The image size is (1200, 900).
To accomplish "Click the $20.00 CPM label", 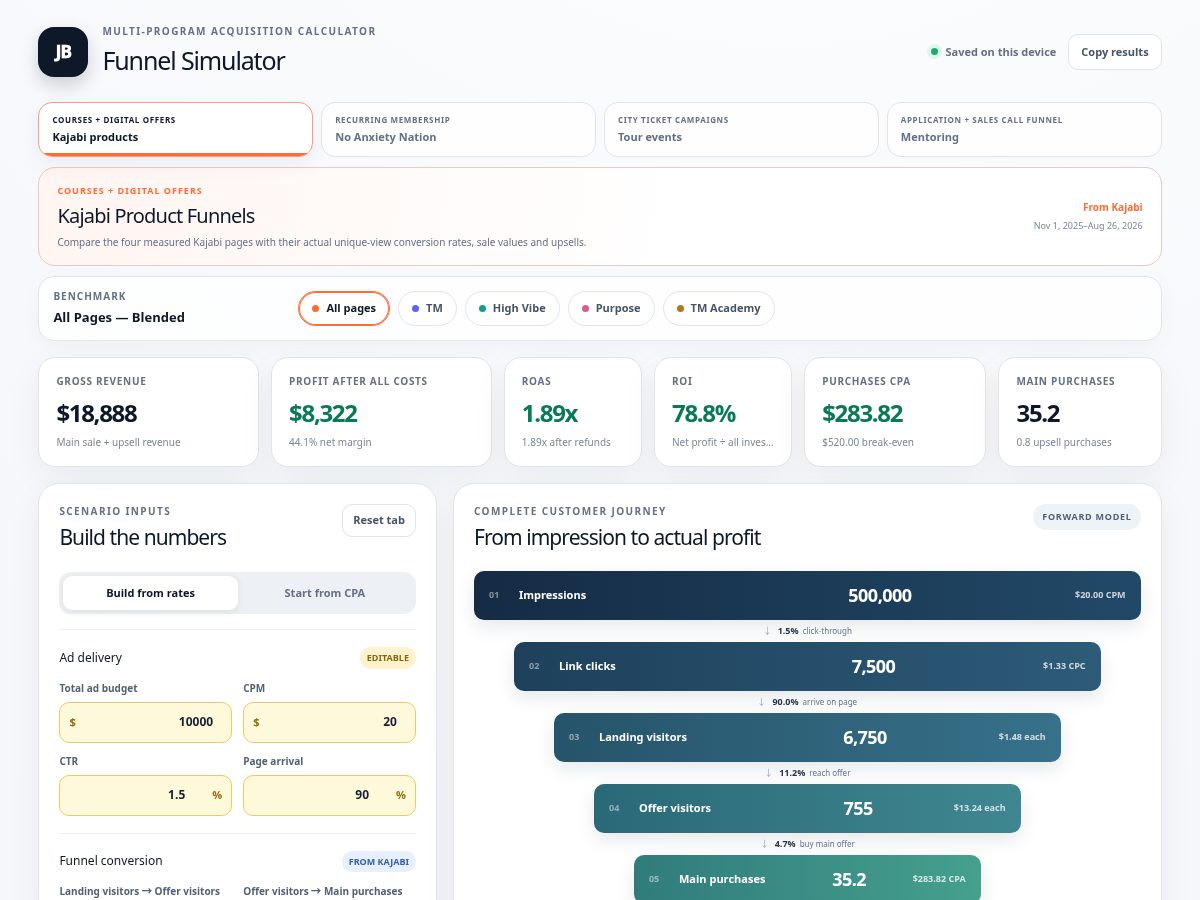I will click(x=1100, y=595).
